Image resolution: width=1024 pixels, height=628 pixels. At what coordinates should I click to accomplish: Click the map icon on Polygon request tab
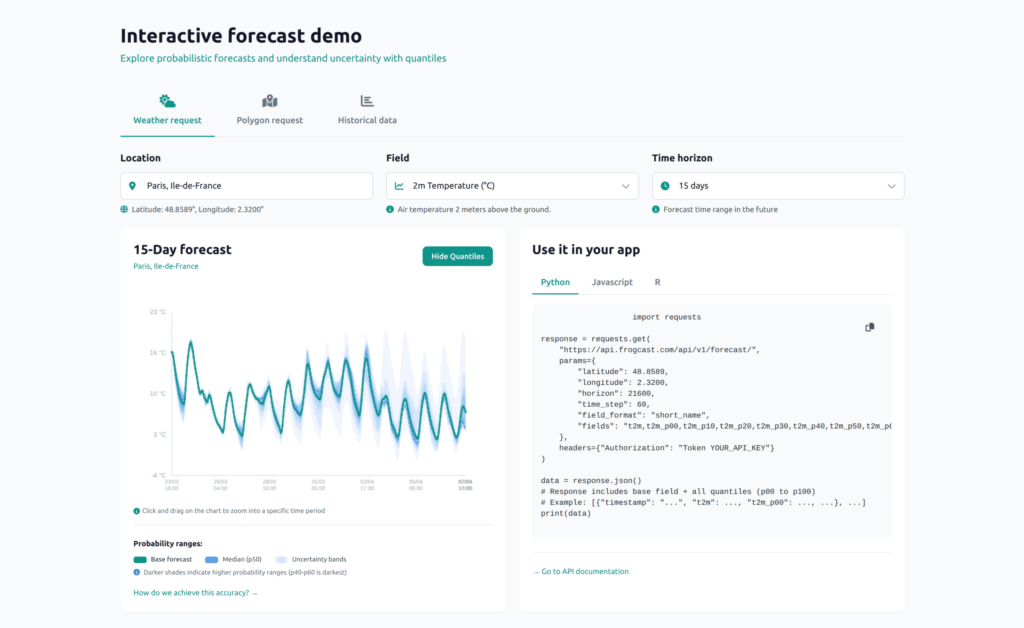(269, 99)
